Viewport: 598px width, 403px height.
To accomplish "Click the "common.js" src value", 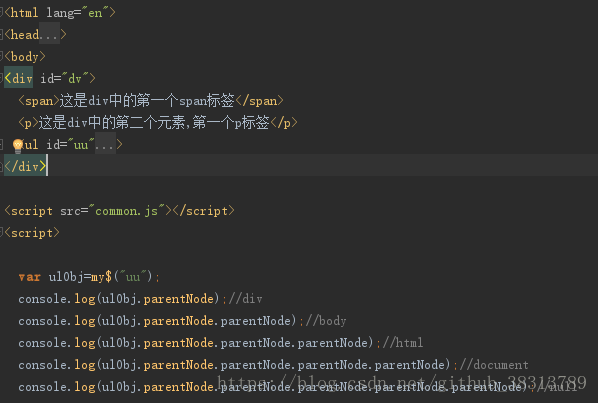I will tap(130, 210).
